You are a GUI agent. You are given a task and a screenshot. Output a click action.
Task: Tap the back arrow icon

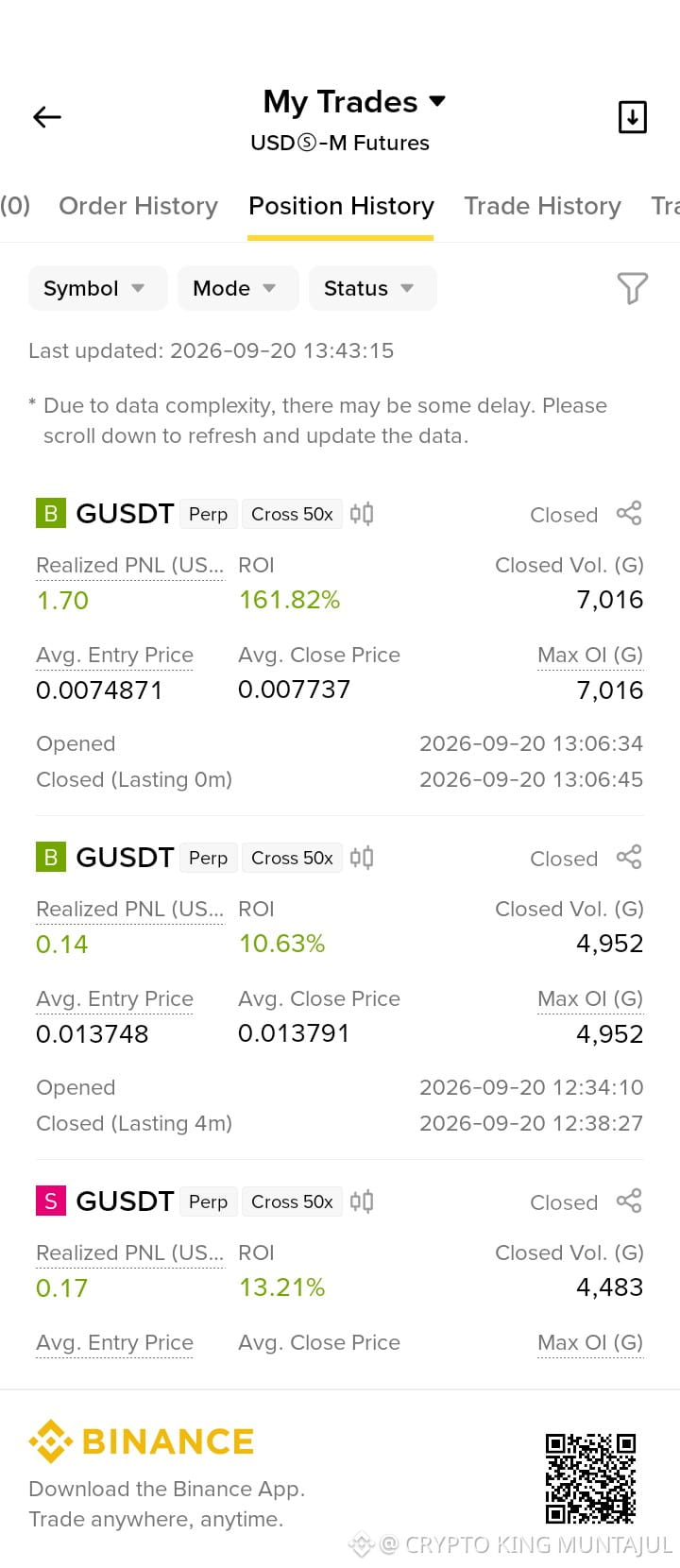47,117
